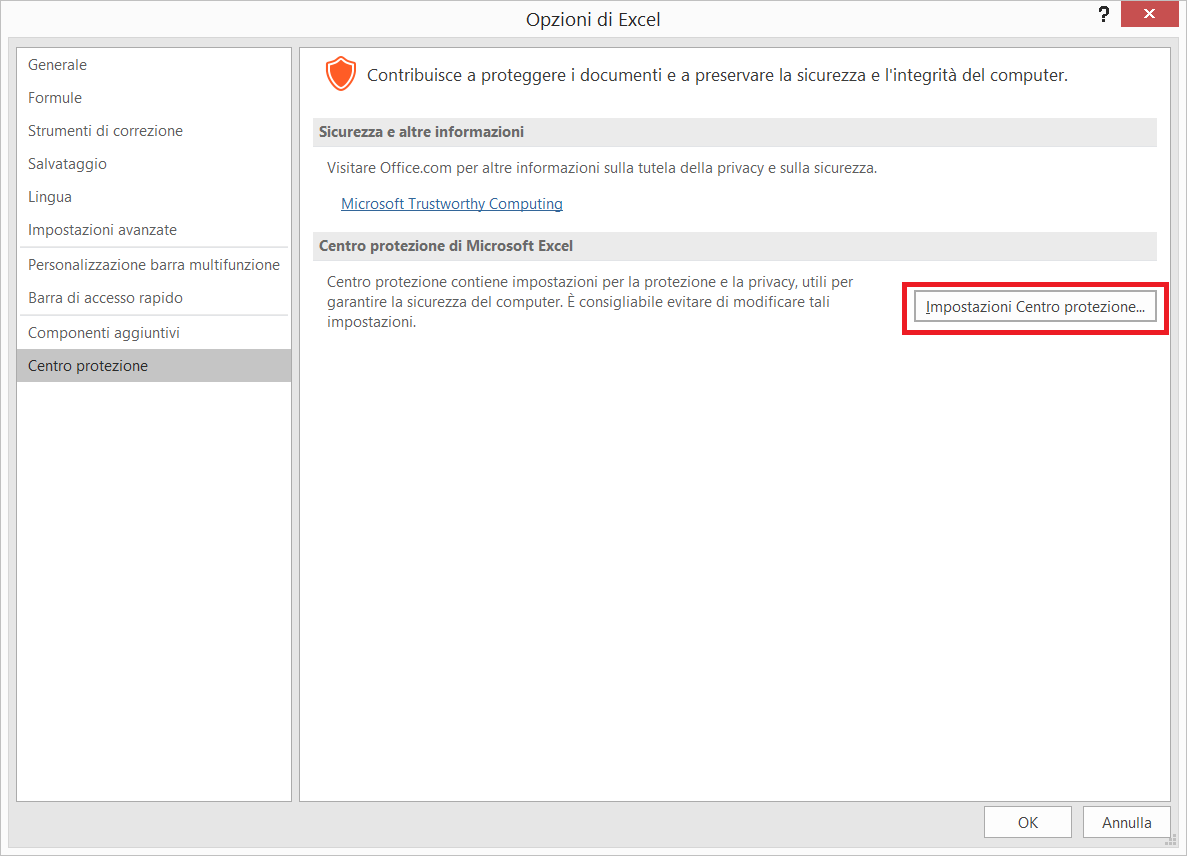
Task: Open the Generale options category
Action: [154, 65]
